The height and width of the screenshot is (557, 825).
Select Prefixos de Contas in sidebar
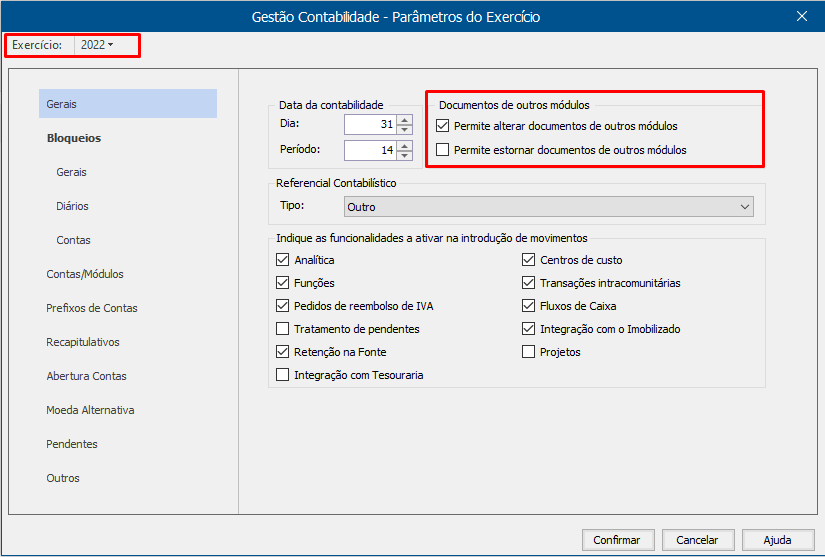click(x=92, y=308)
